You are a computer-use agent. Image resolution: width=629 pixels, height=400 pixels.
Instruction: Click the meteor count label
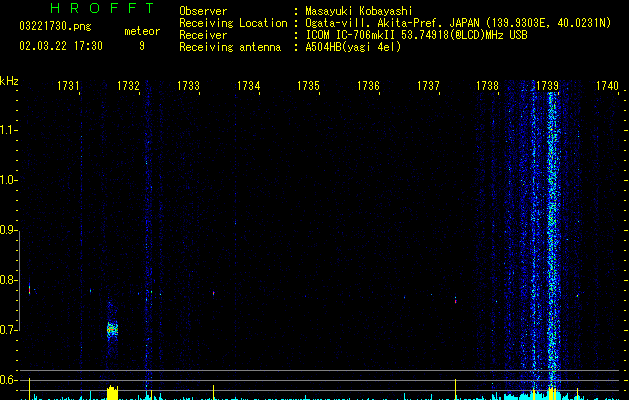point(142,31)
